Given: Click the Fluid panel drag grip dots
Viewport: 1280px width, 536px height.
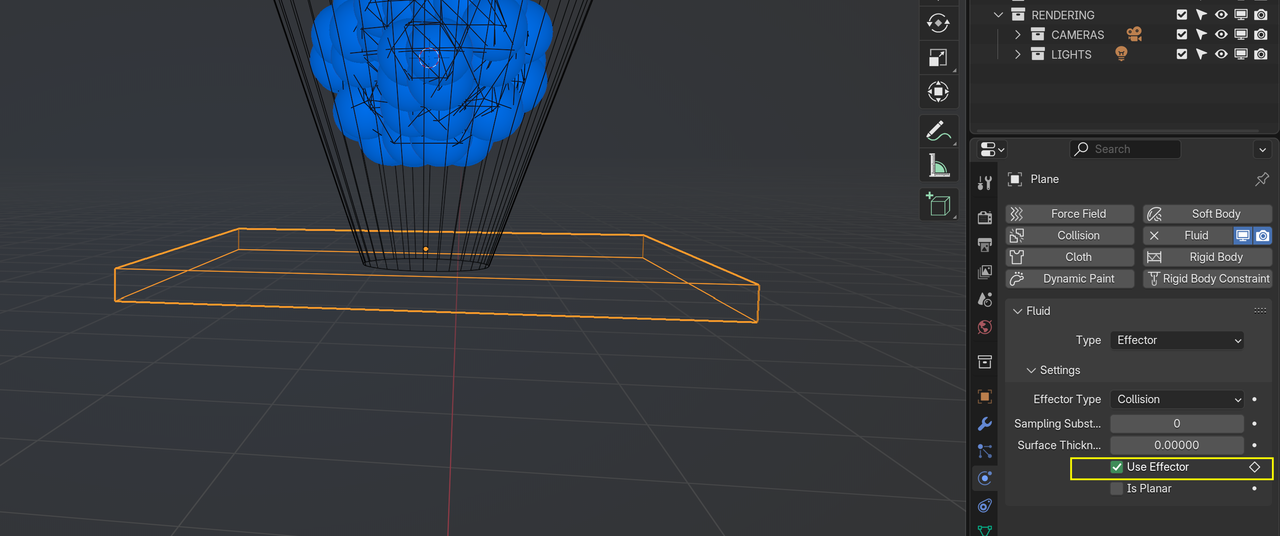Looking at the screenshot, I should [1260, 311].
